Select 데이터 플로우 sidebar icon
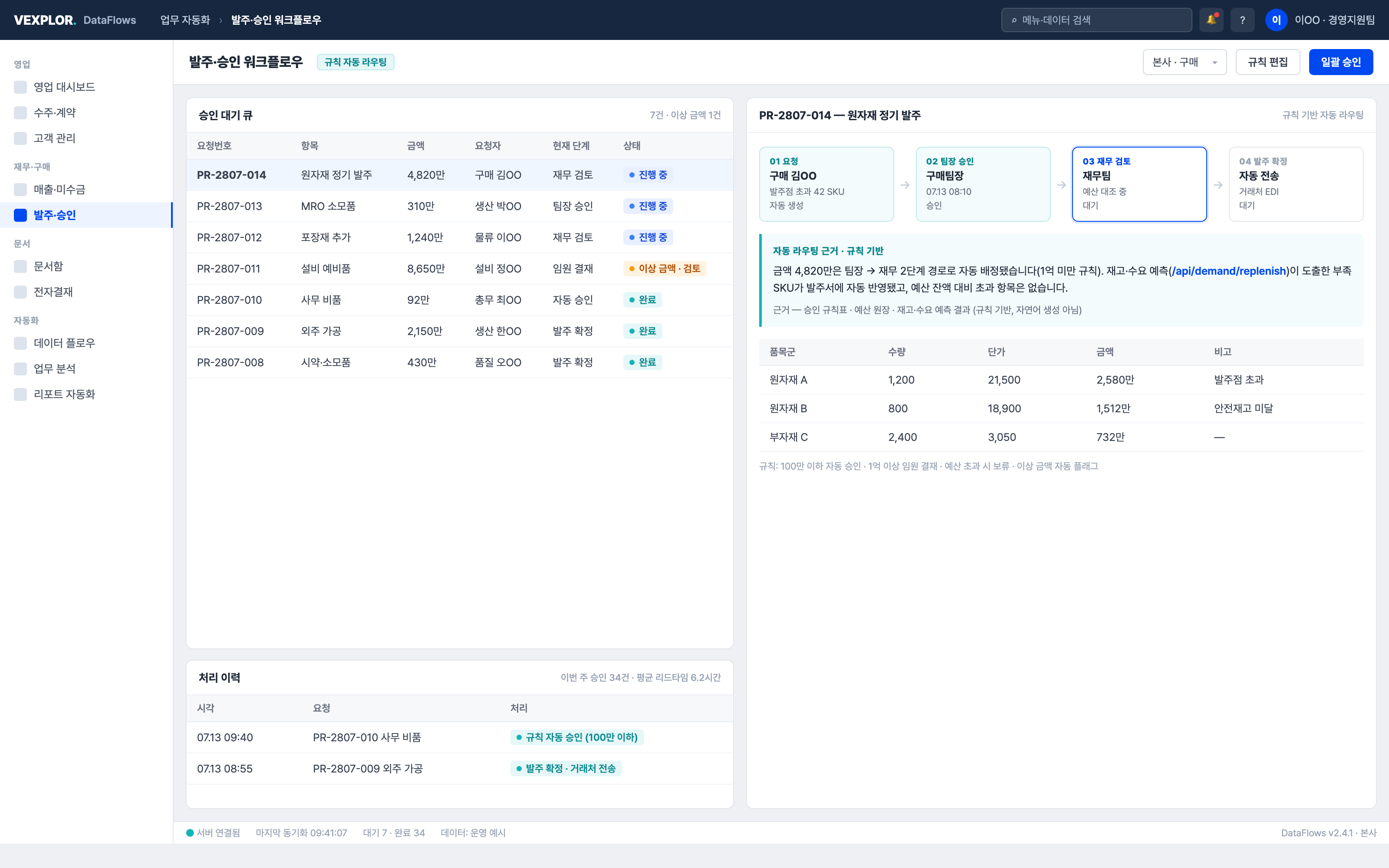The height and width of the screenshot is (868, 1389). click(x=21, y=343)
